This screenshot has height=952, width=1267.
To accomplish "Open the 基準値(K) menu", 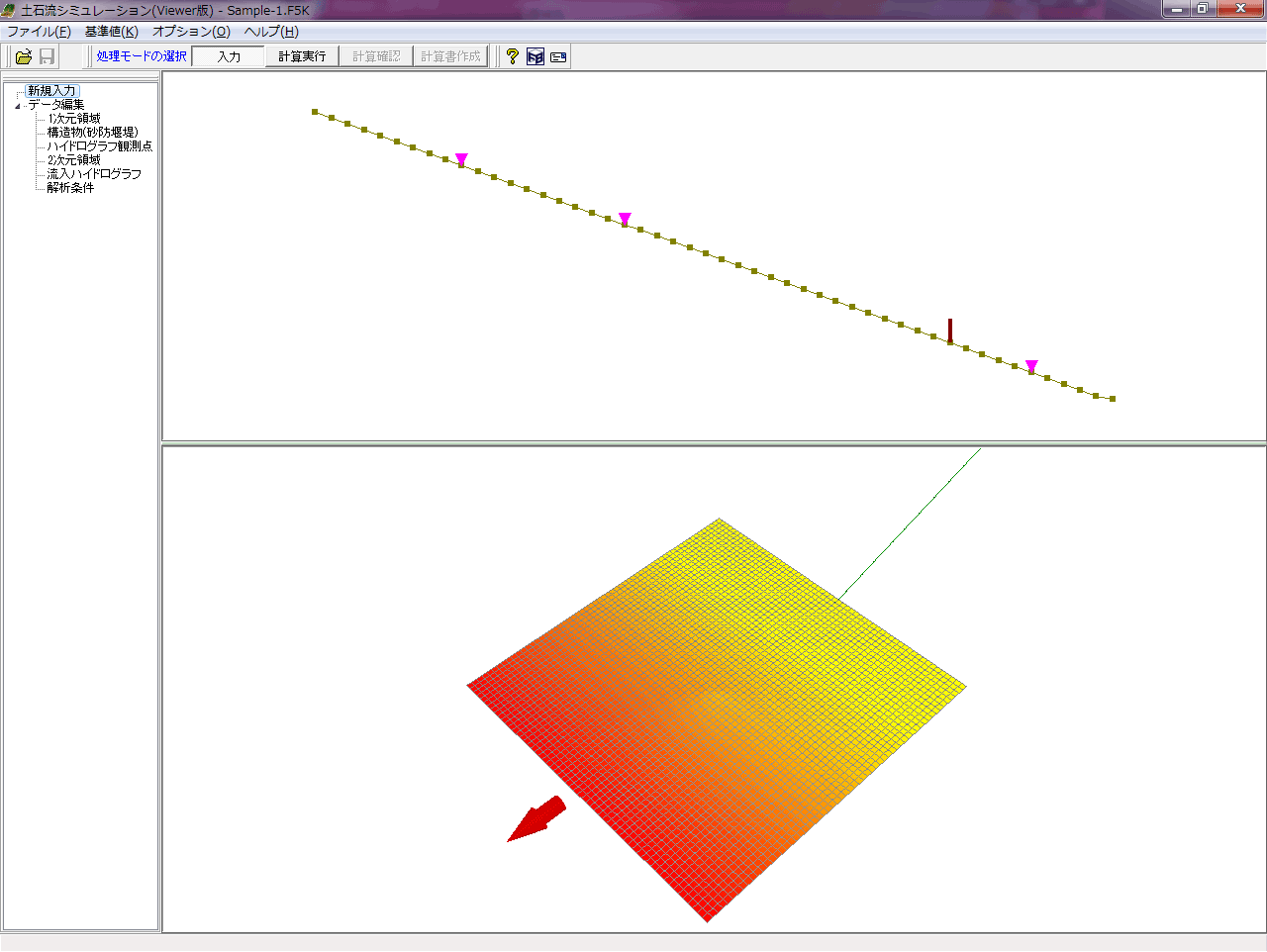I will (x=111, y=32).
